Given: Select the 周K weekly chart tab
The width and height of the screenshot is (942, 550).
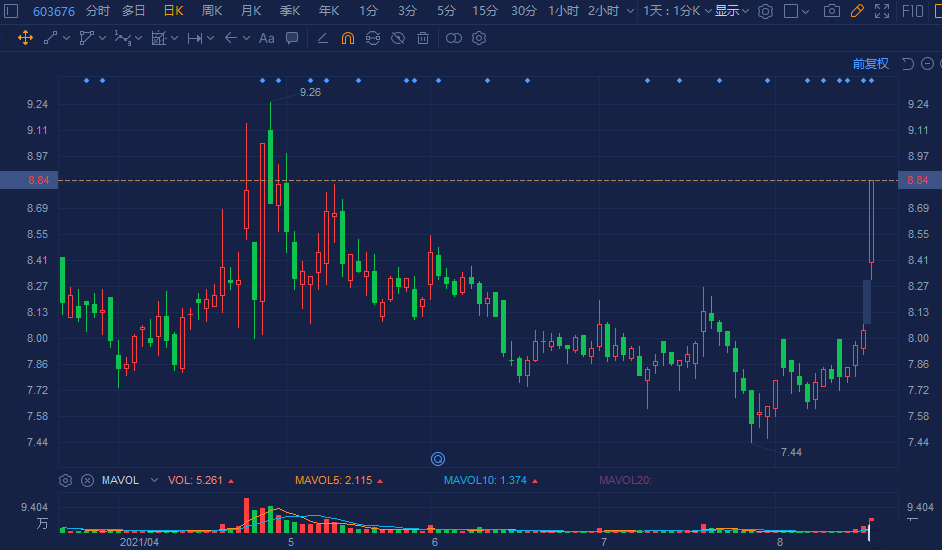Looking at the screenshot, I should point(211,11).
